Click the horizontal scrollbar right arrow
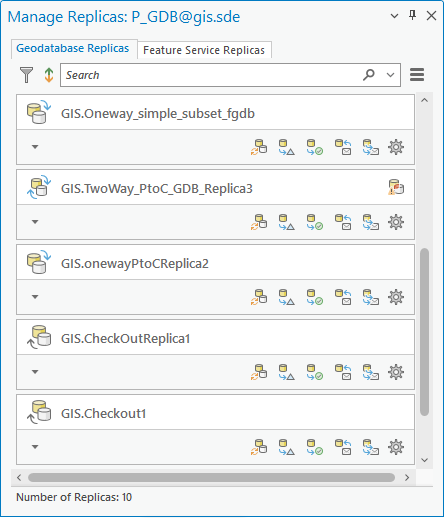This screenshot has width=444, height=518. 407,478
